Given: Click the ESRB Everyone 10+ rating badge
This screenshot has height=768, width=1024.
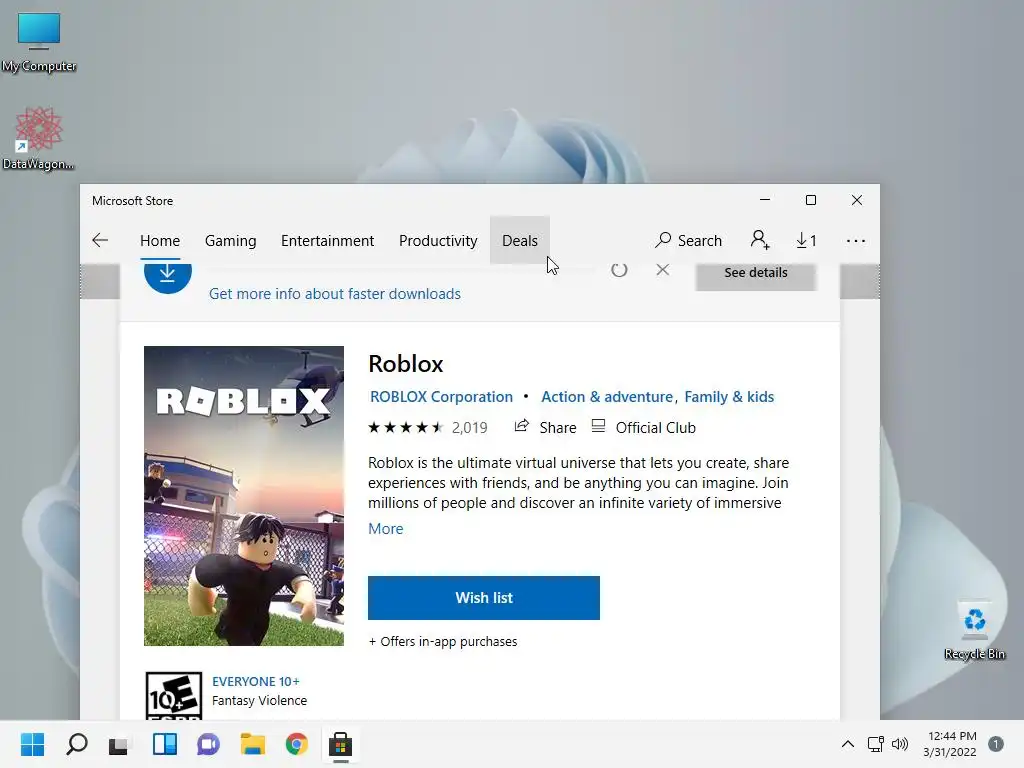Looking at the screenshot, I should pyautogui.click(x=174, y=696).
